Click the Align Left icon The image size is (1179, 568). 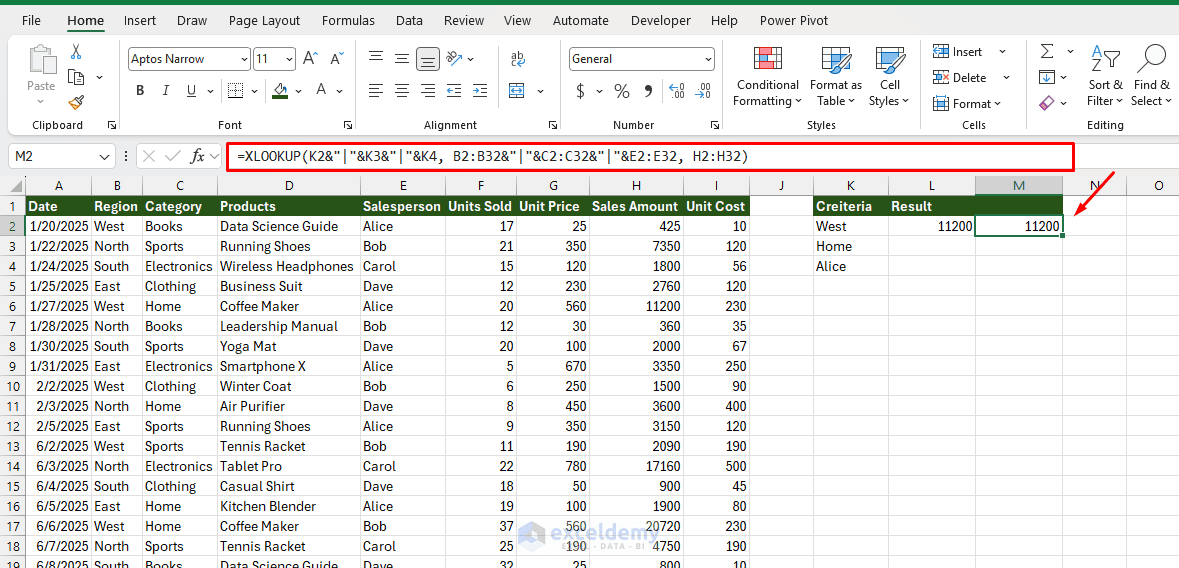tap(376, 90)
